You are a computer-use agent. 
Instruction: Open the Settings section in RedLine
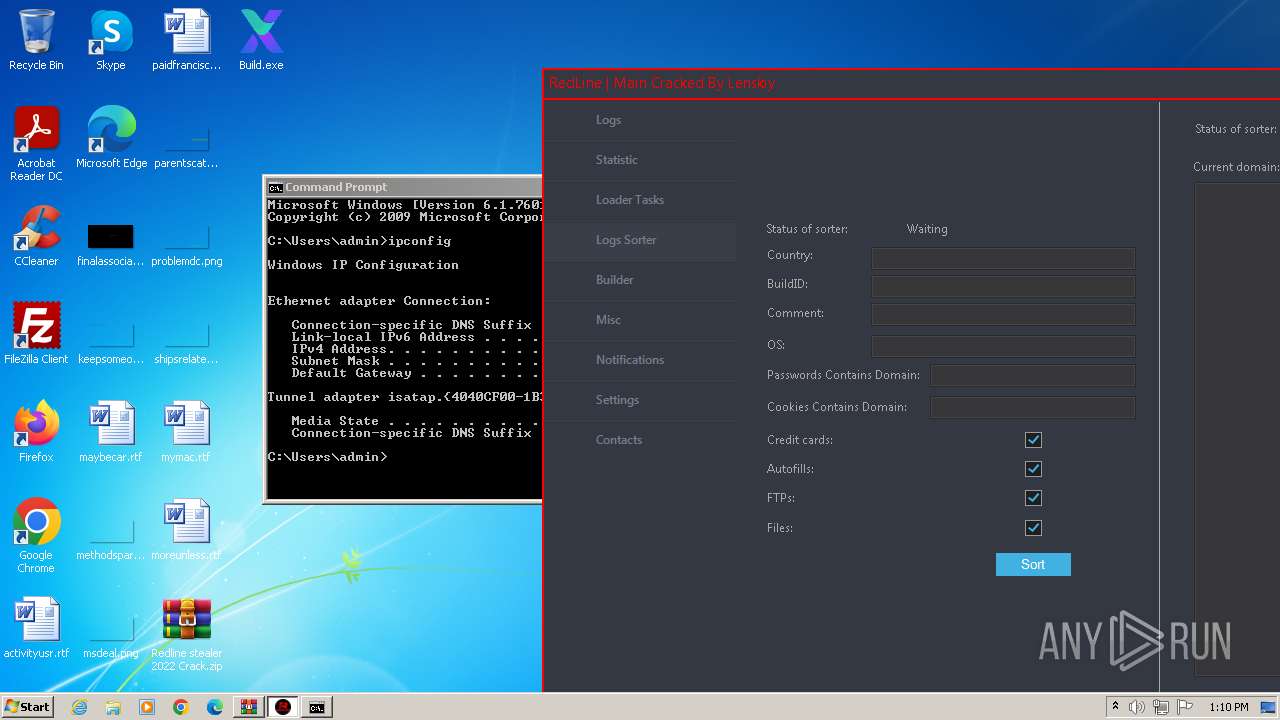(640, 400)
